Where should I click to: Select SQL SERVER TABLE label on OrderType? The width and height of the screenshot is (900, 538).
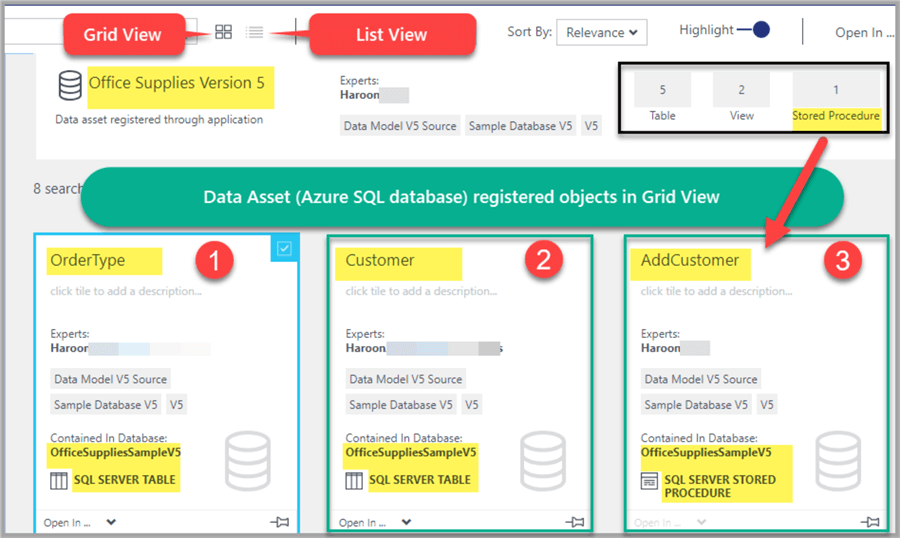coord(125,480)
